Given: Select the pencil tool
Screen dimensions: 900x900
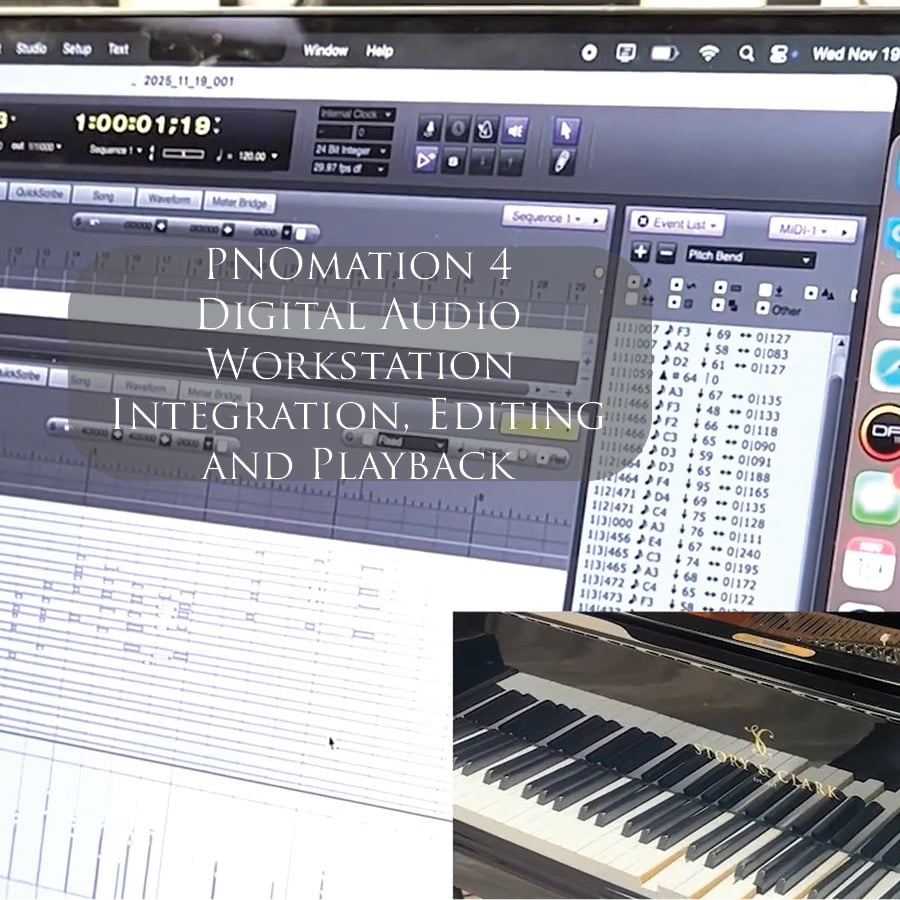Looking at the screenshot, I should [563, 161].
